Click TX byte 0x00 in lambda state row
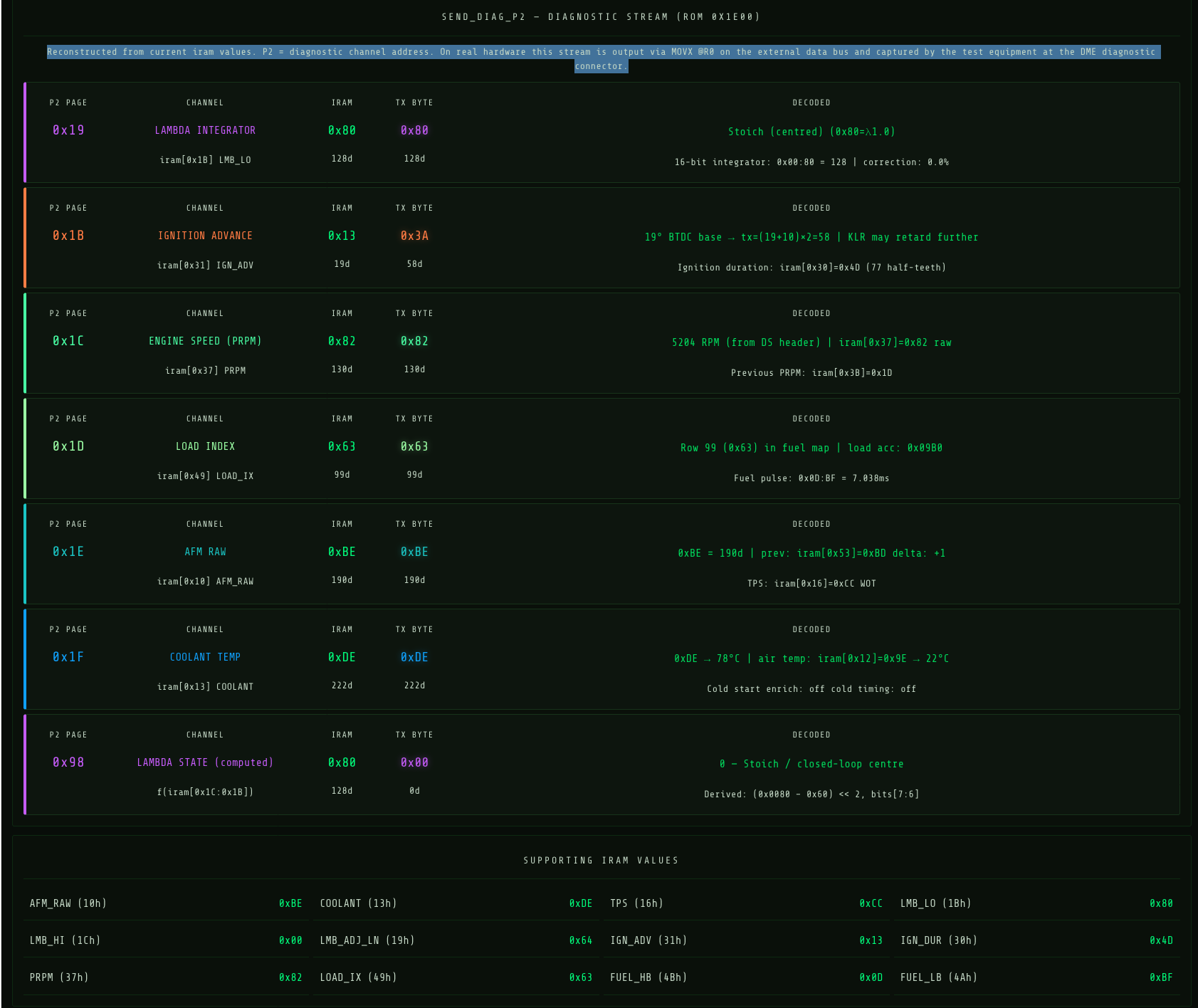This screenshot has height=1008, width=1198. point(414,762)
